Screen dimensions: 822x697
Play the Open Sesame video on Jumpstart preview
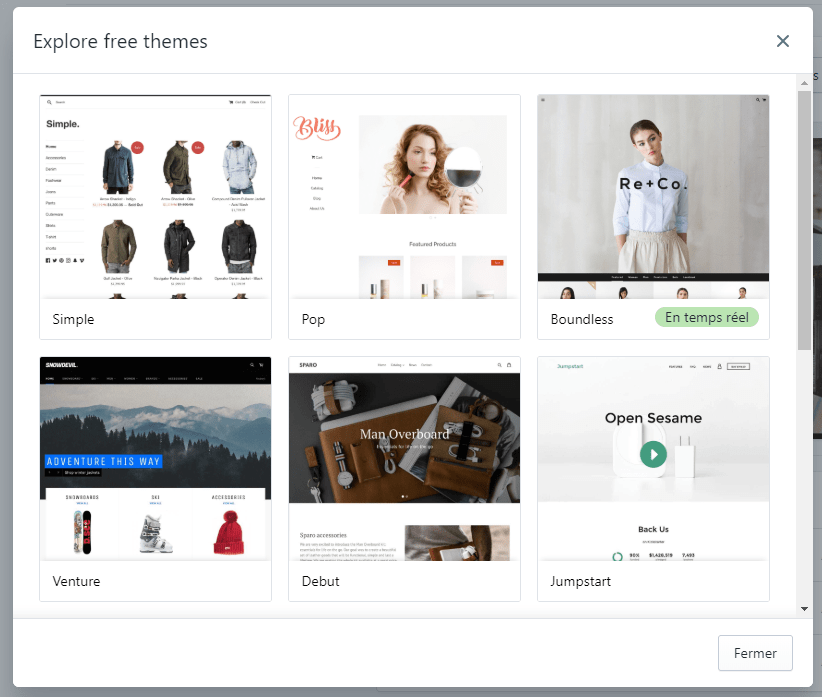tap(653, 454)
